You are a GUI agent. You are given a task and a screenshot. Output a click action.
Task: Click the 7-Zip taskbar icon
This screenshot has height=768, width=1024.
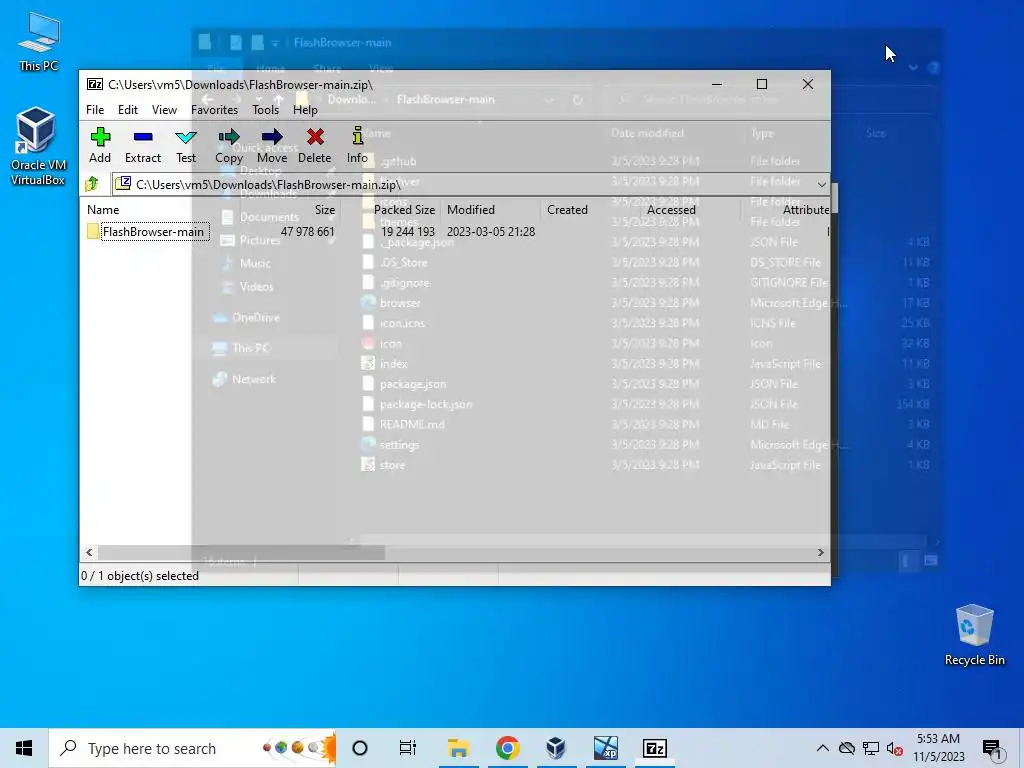coord(654,748)
